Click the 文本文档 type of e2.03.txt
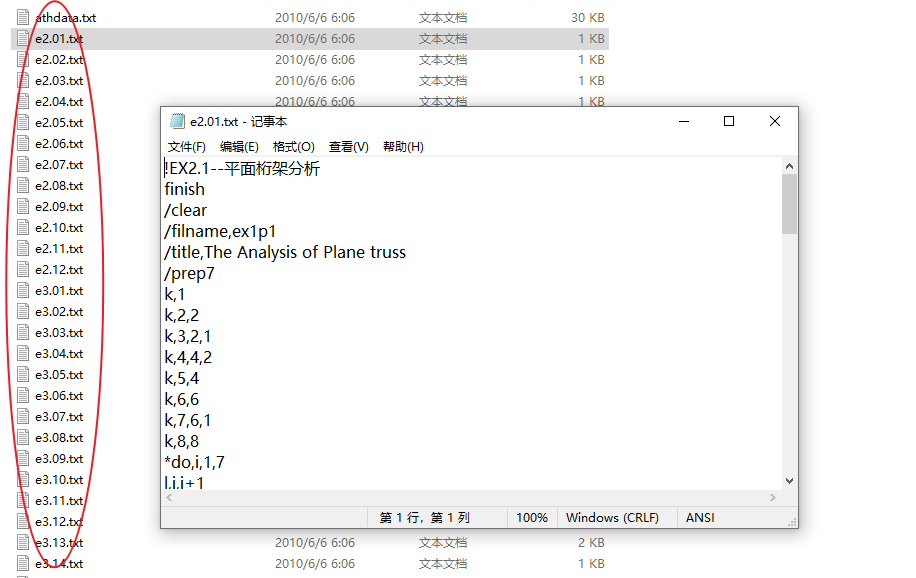The image size is (916, 578). (x=443, y=81)
